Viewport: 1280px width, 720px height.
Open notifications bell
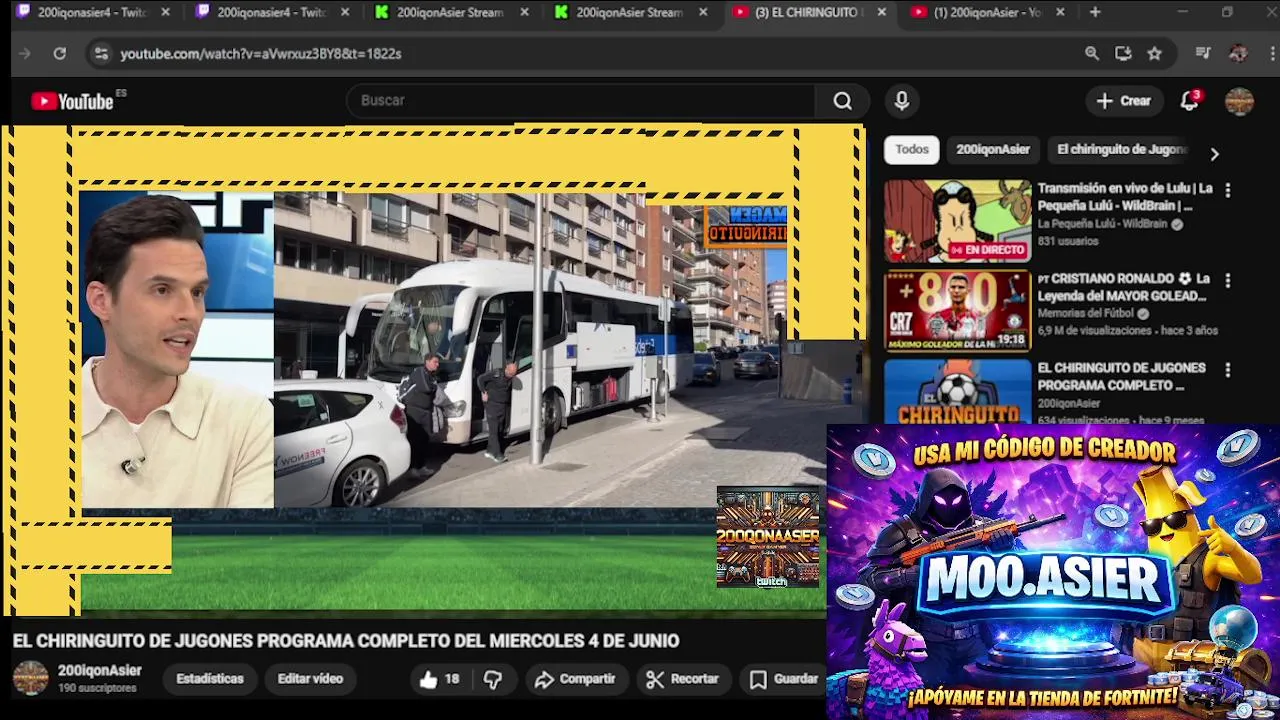tap(1189, 101)
